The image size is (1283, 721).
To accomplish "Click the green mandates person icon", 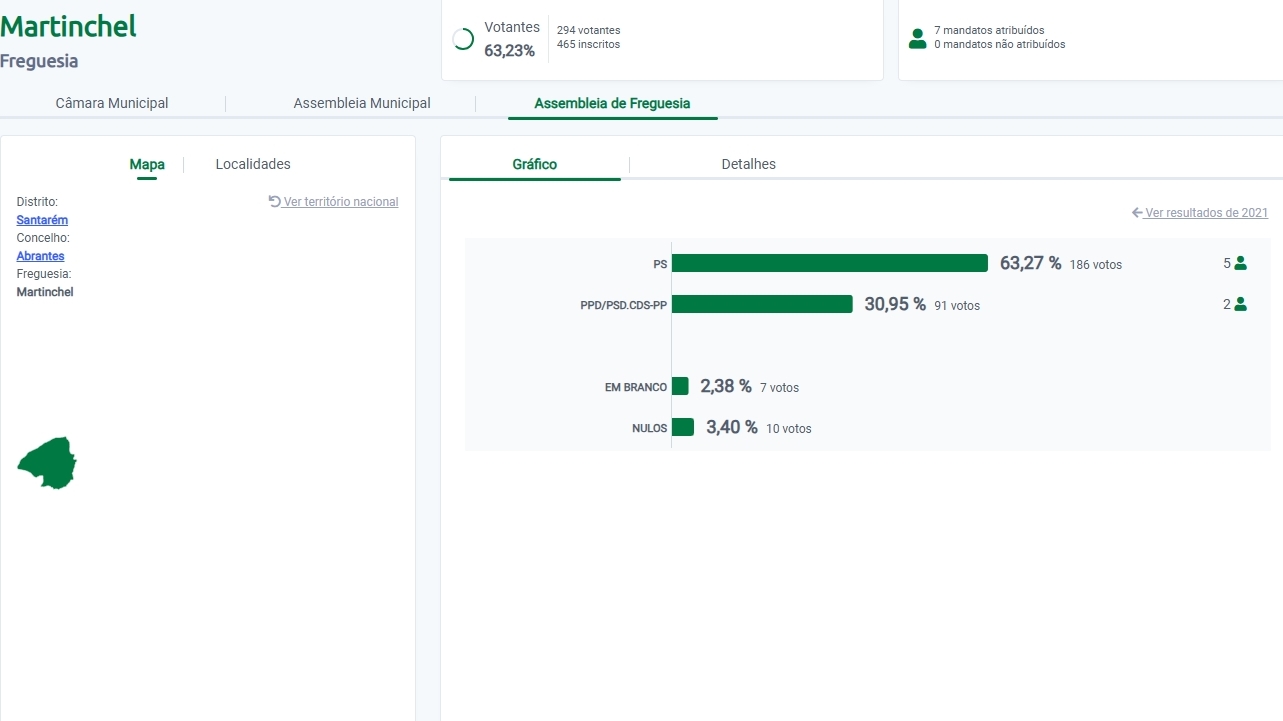I will pyautogui.click(x=917, y=39).
